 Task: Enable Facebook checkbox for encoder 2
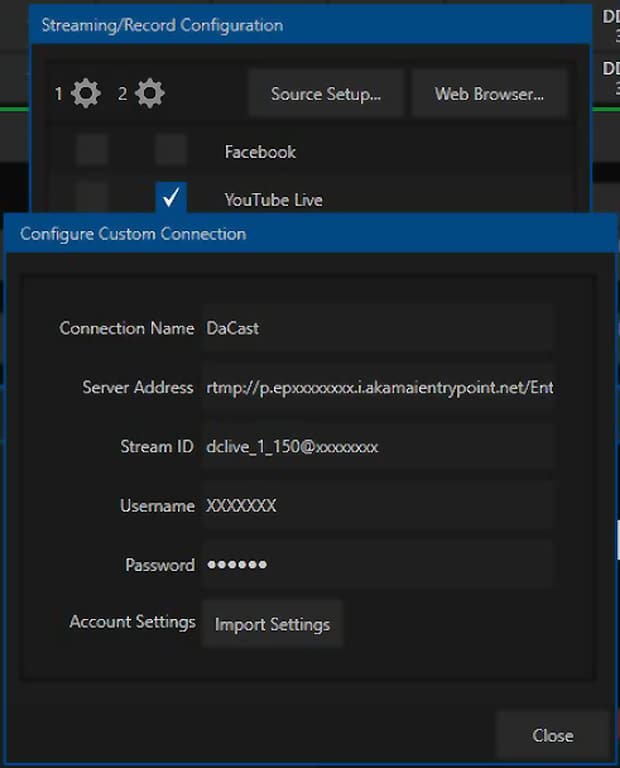point(171,151)
